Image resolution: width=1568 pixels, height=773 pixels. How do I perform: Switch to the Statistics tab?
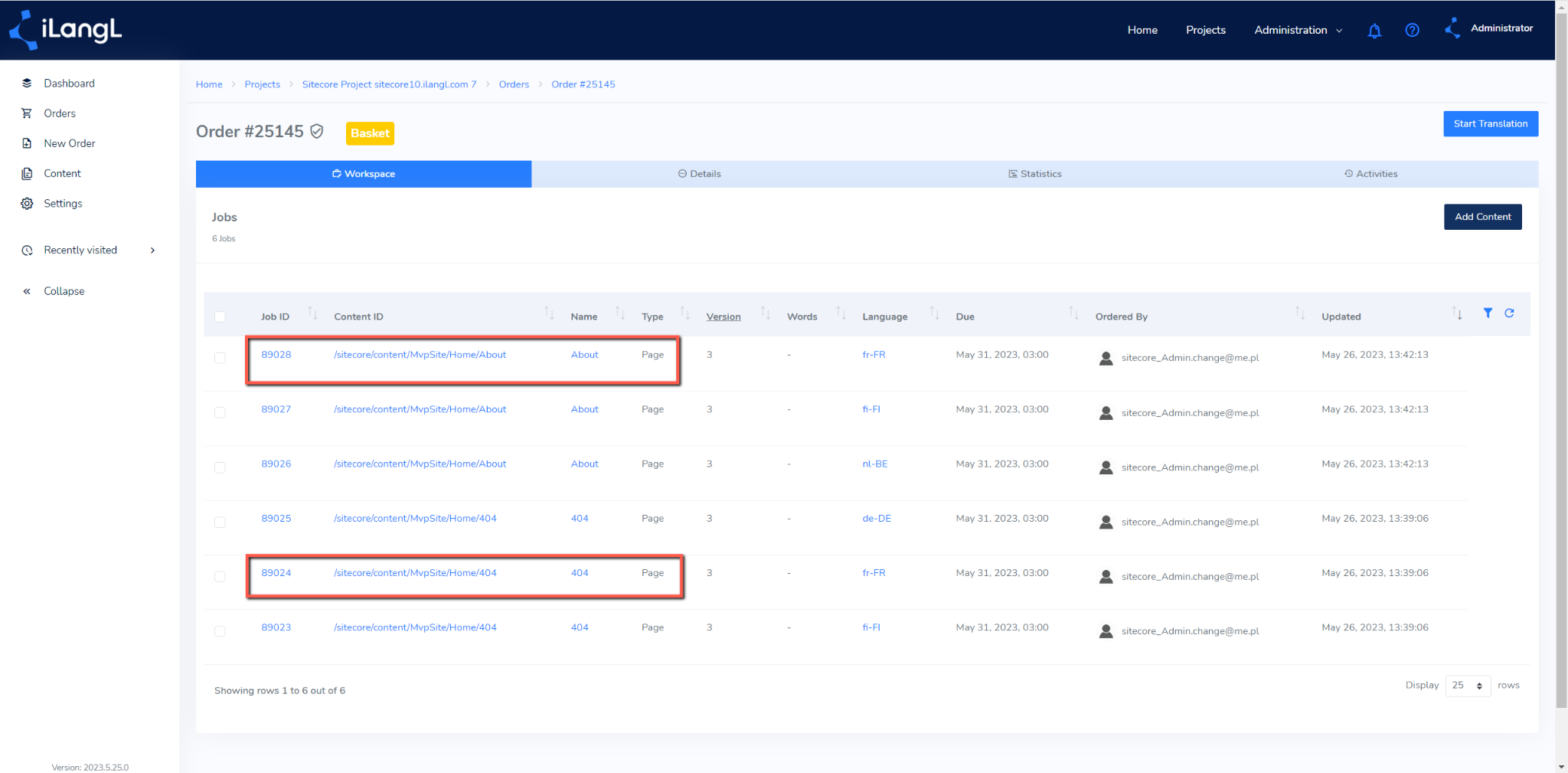1034,174
